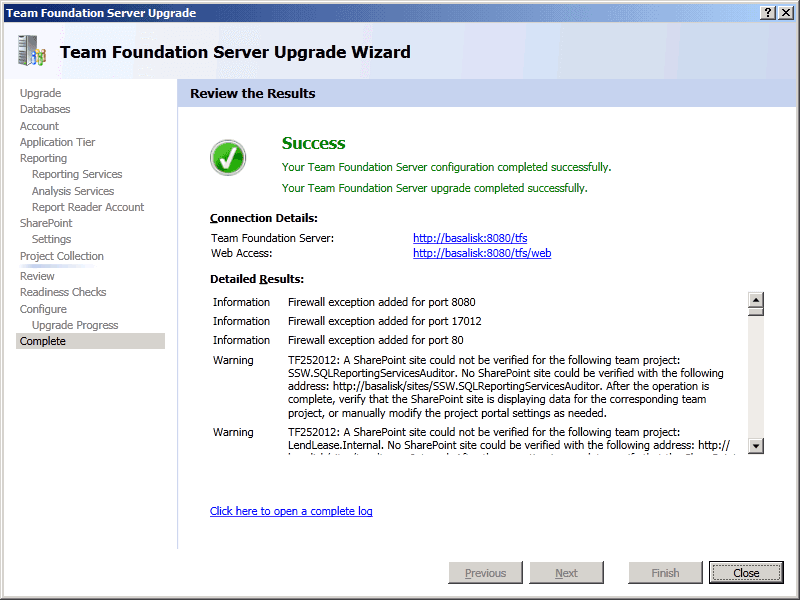Select Analysis Services in sidebar
The height and width of the screenshot is (600, 800).
(x=73, y=191)
